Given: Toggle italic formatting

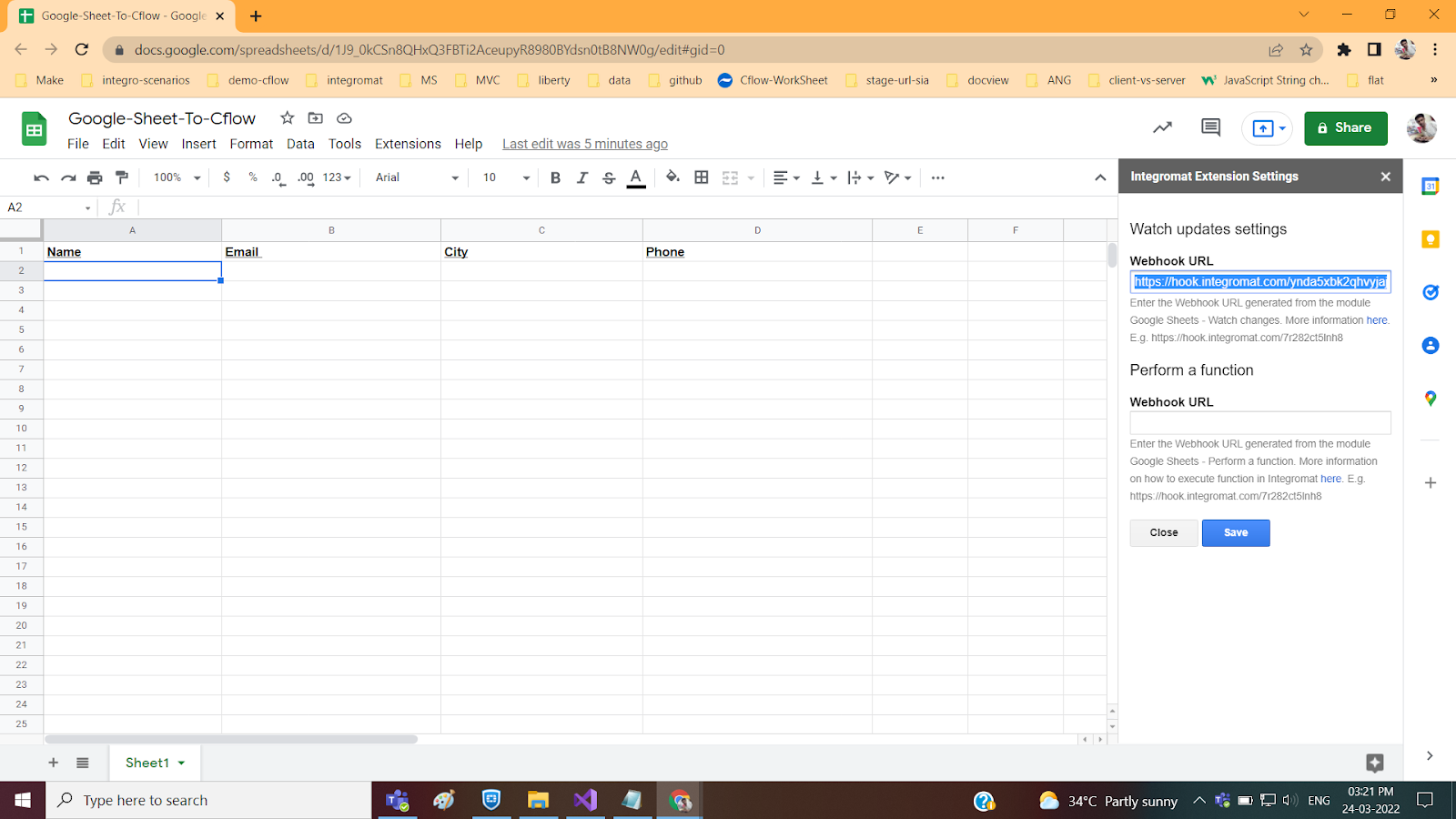Looking at the screenshot, I should pyautogui.click(x=582, y=177).
